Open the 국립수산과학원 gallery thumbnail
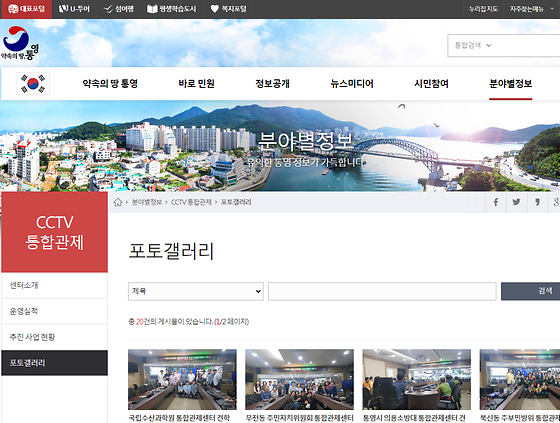 182,379
